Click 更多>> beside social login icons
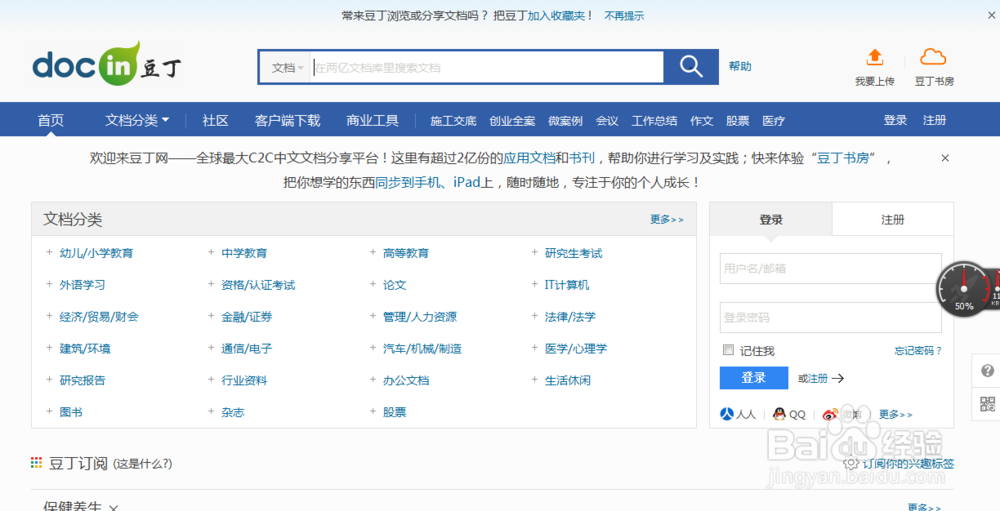The width and height of the screenshot is (1000, 511). 895,415
